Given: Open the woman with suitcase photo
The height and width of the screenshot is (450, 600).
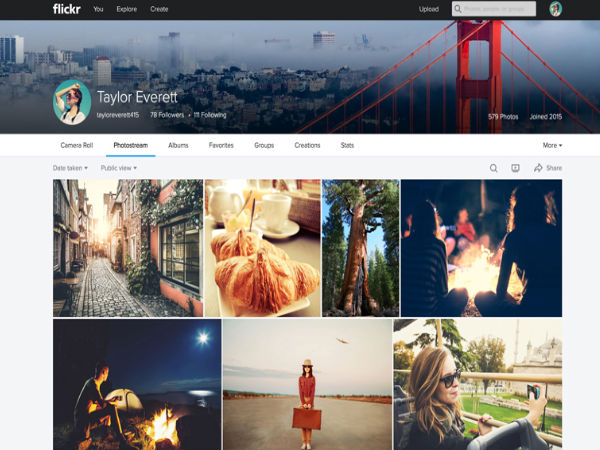Looking at the screenshot, I should coord(307,384).
